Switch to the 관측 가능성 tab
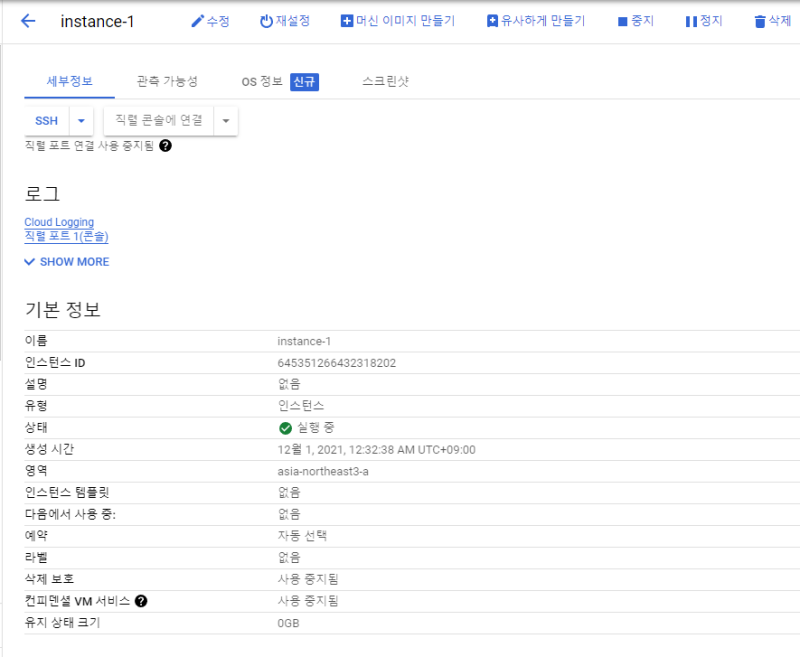 coord(167,82)
